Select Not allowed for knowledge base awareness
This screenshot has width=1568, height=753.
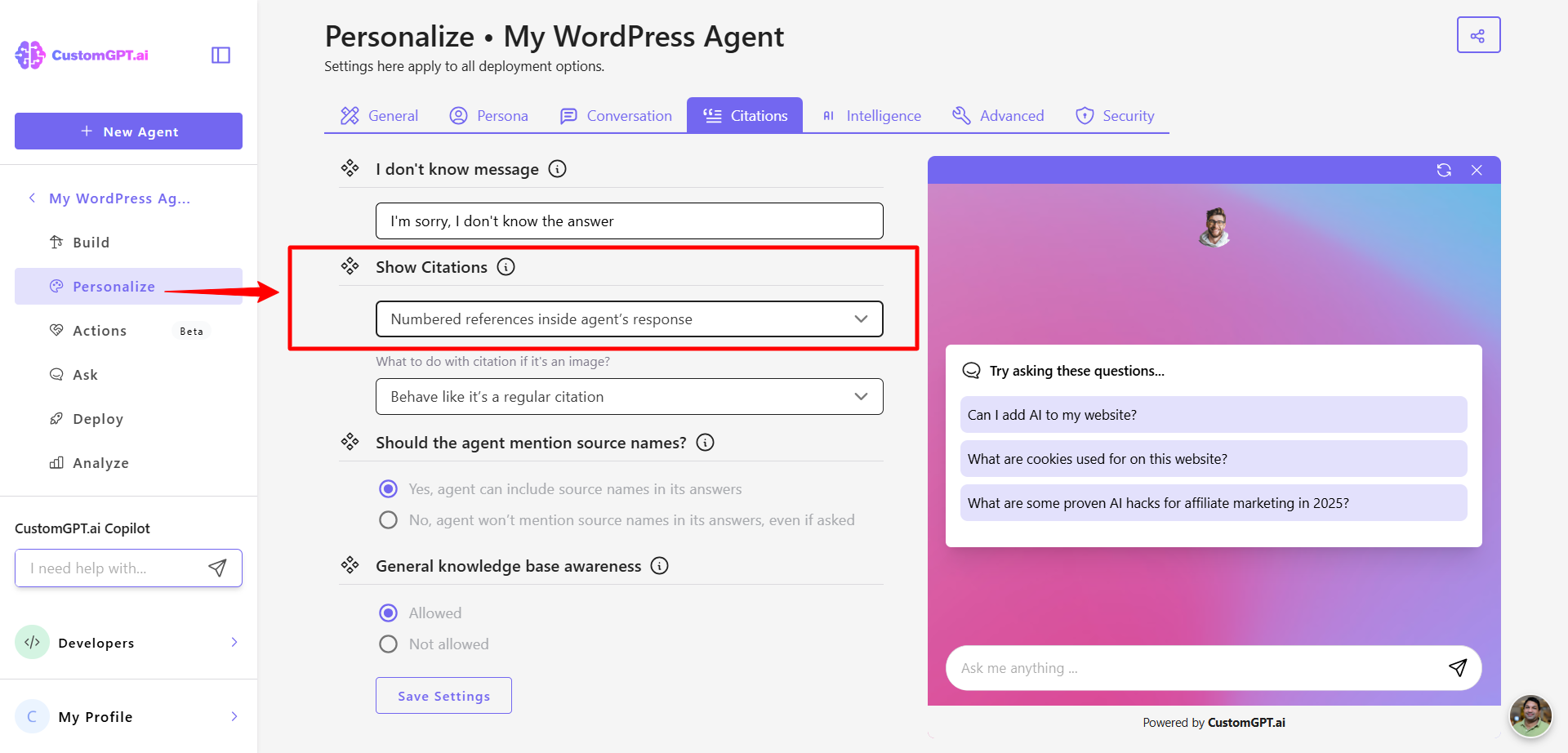(389, 644)
